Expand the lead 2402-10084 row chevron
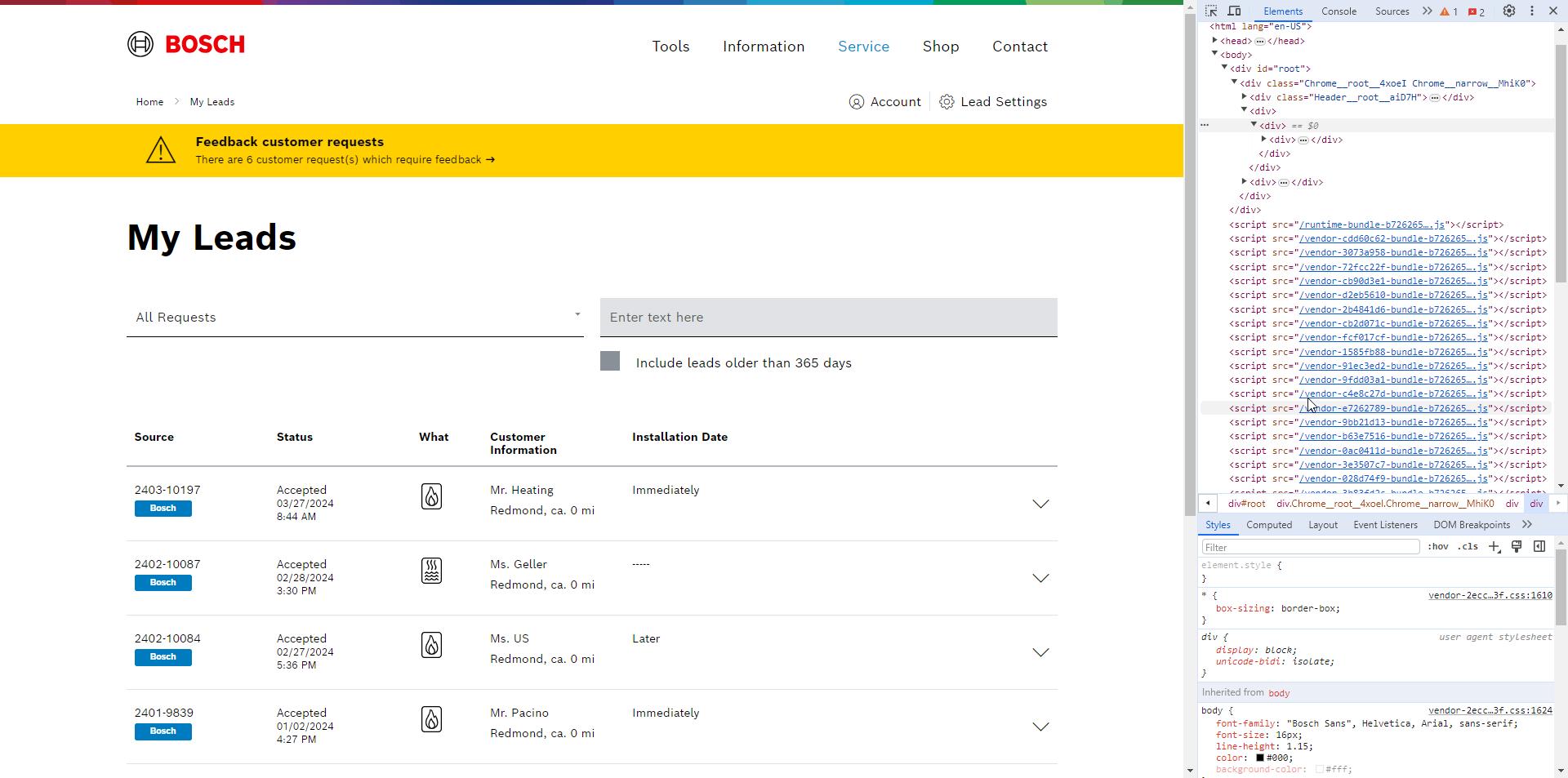The height and width of the screenshot is (778, 1568). tap(1040, 653)
